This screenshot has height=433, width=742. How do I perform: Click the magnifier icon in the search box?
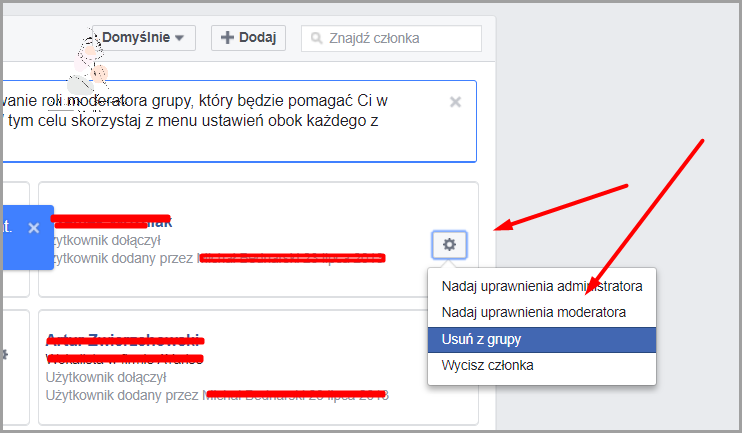coord(316,38)
